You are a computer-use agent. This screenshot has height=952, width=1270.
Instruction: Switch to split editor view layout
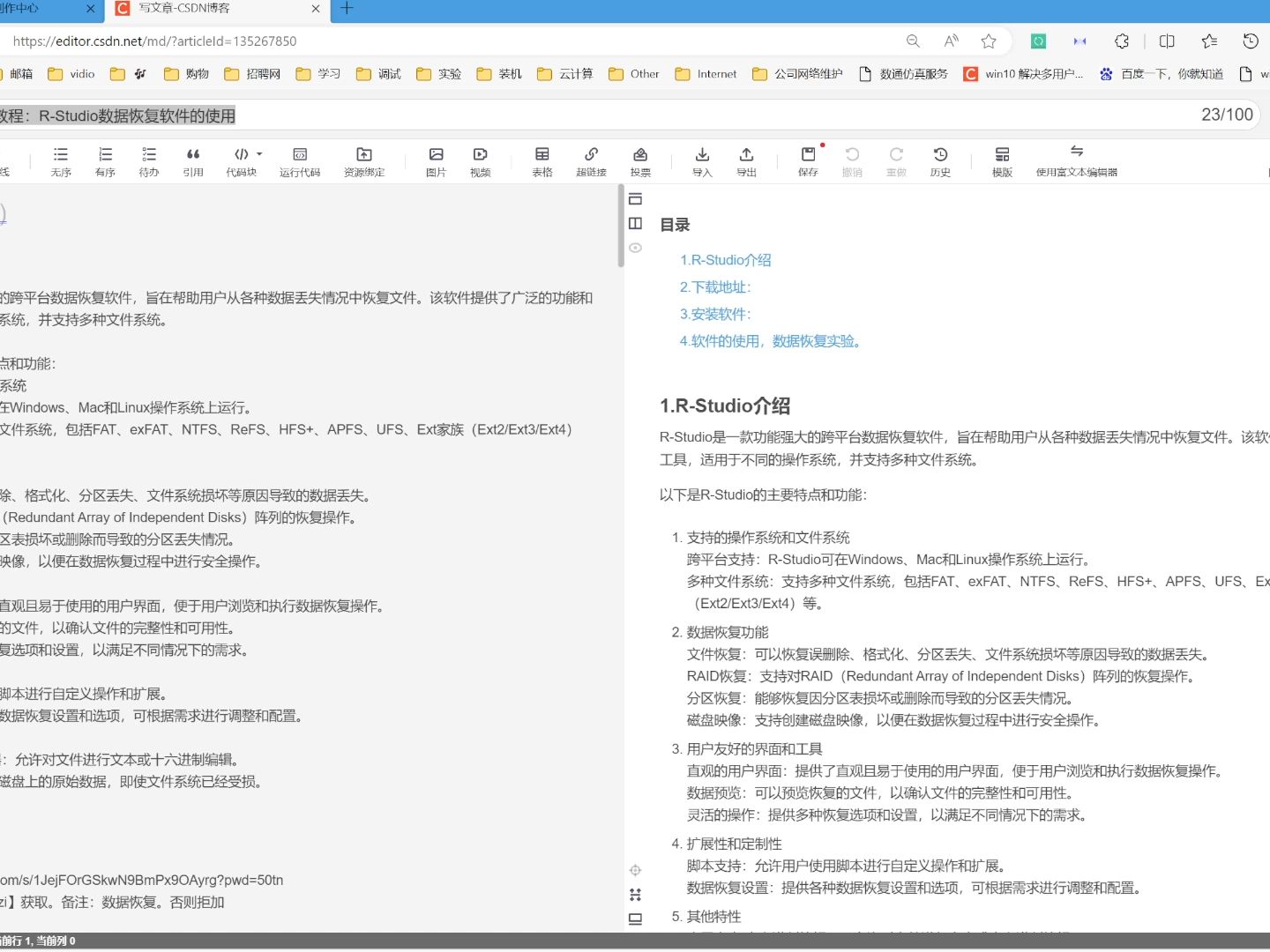pyautogui.click(x=635, y=223)
